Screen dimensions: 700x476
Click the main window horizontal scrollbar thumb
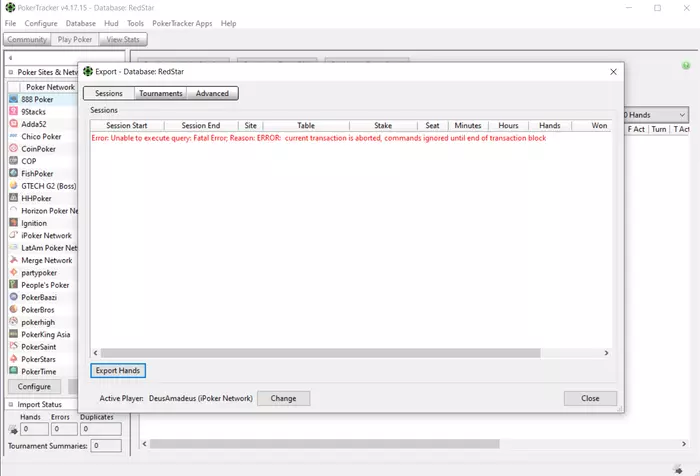(325, 443)
